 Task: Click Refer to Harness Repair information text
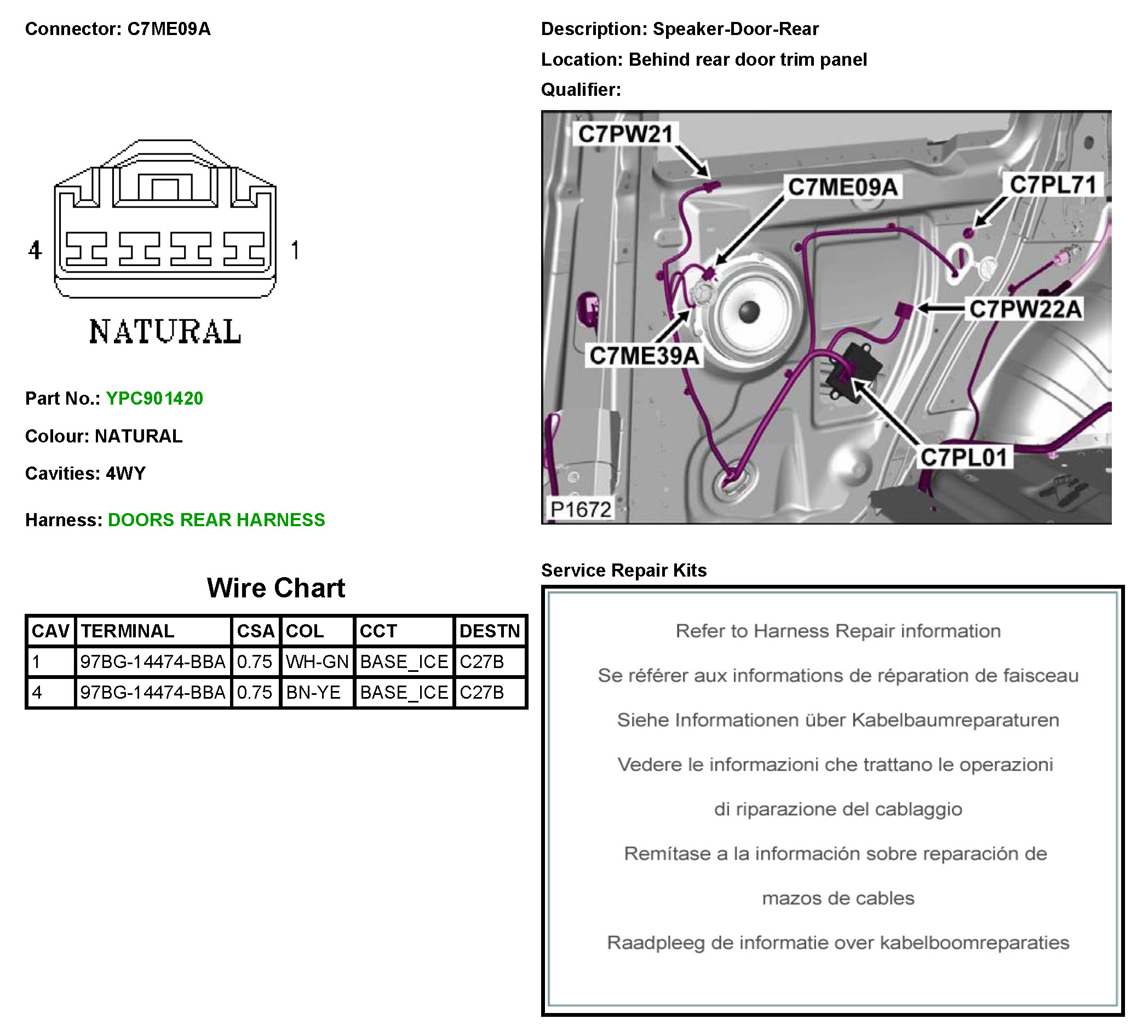point(837,631)
